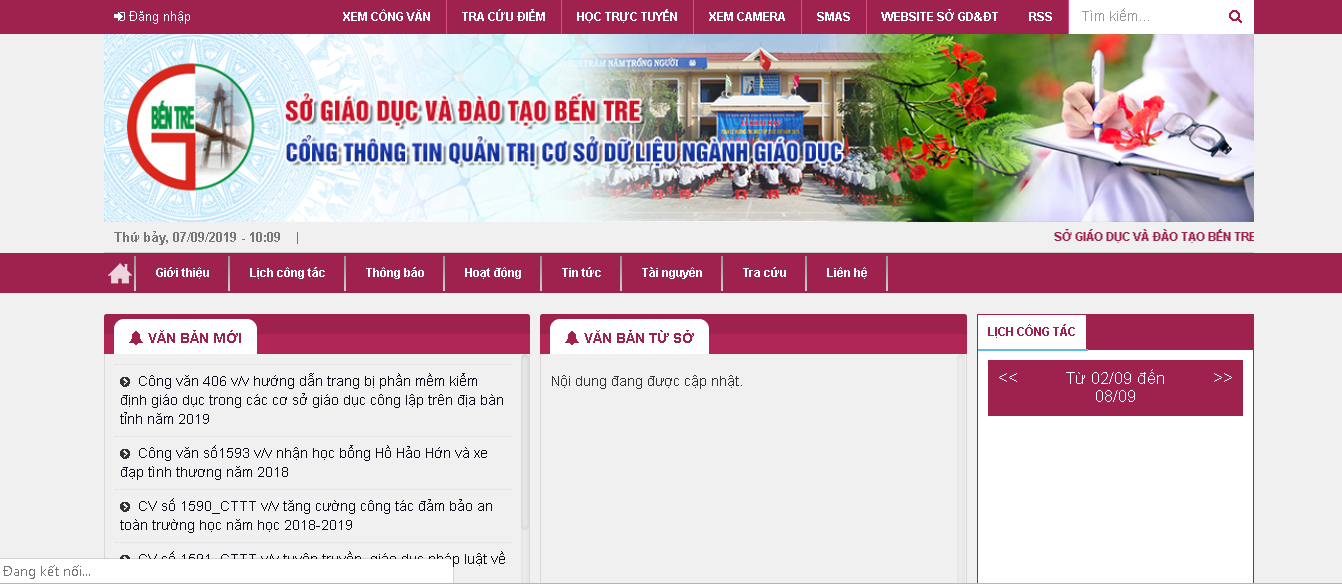Click the Nội dung đang được cập nhật text
Viewport: 1342px width, 585px height.
[x=647, y=381]
